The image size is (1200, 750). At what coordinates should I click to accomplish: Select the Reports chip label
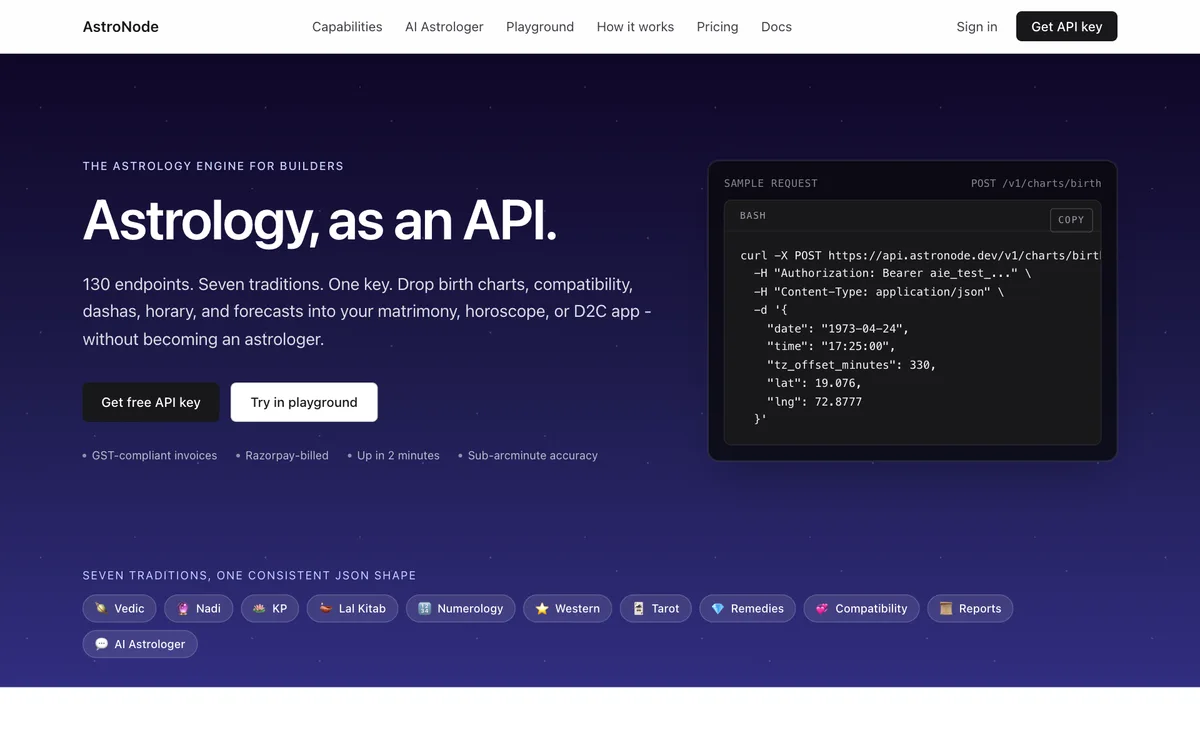(980, 608)
